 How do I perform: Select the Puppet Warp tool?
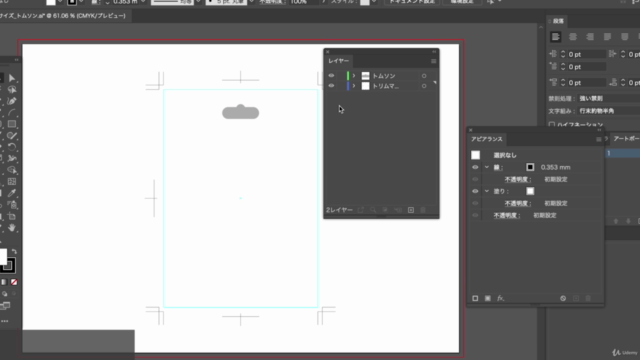12,158
